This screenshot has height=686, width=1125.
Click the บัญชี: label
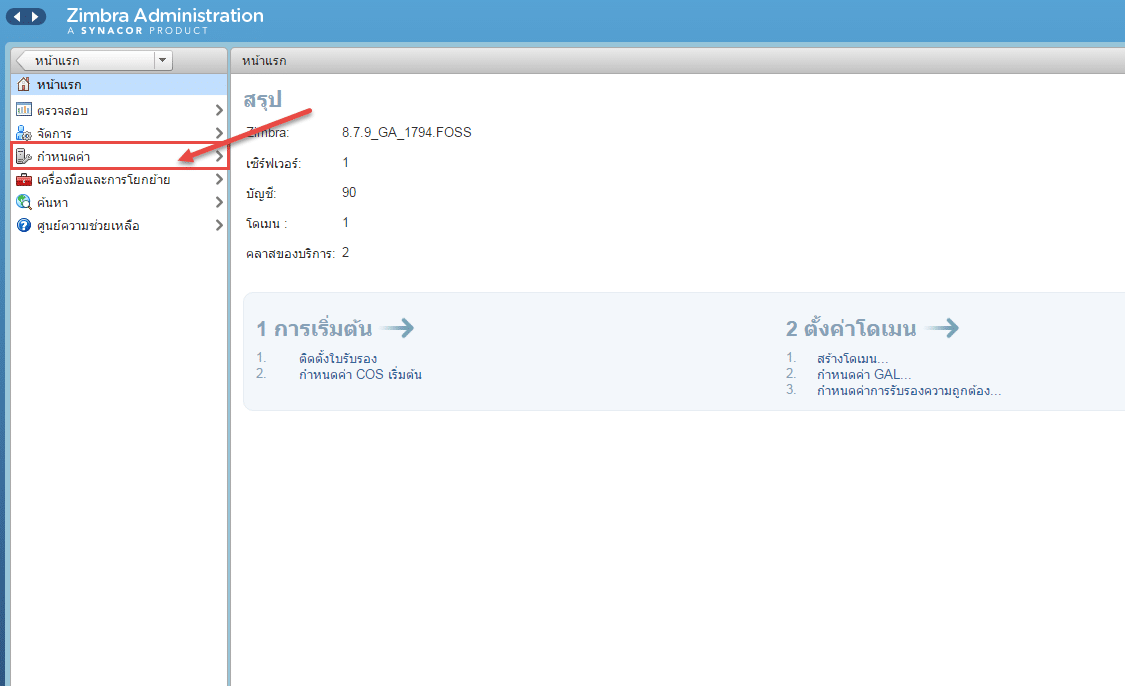[x=261, y=193]
